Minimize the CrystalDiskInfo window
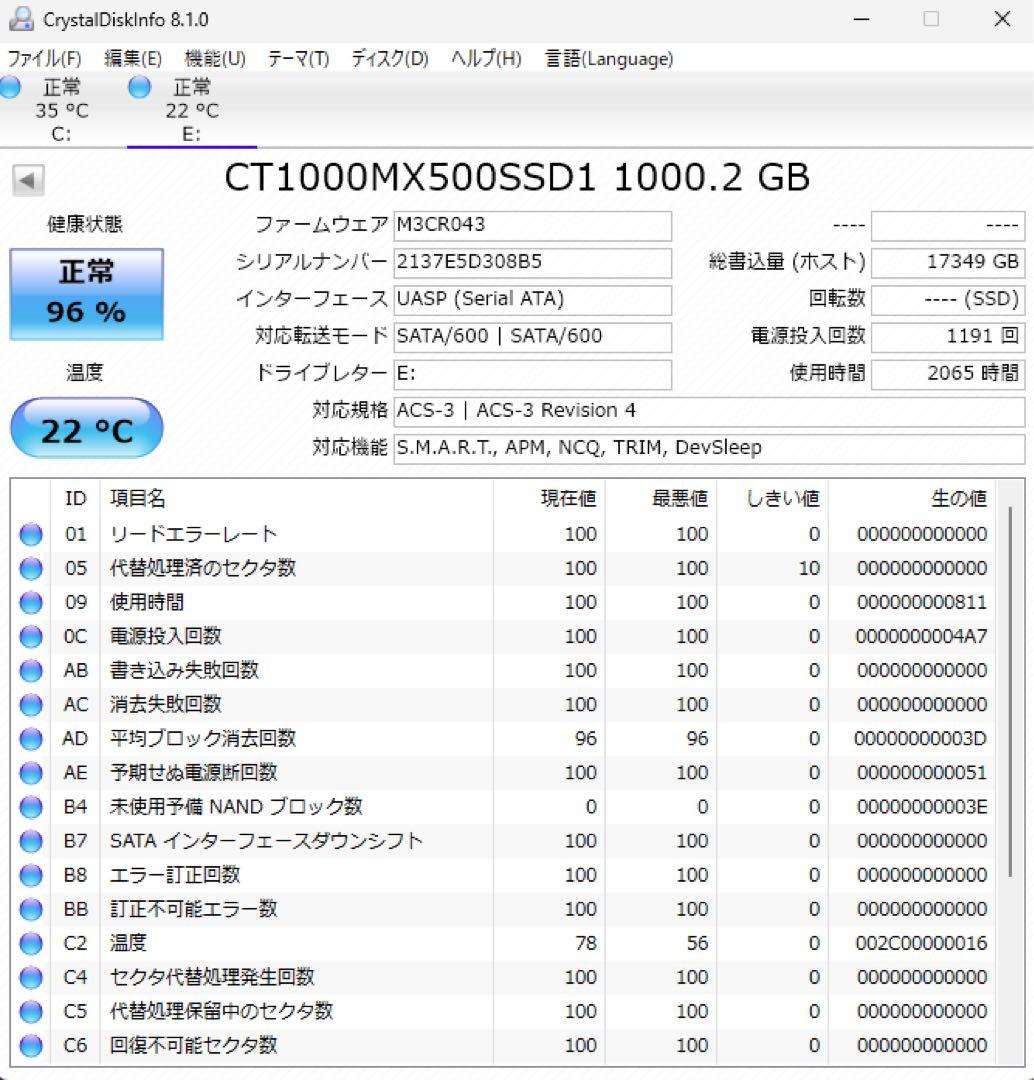Screen dimensions: 1034x1080 tap(861, 19)
